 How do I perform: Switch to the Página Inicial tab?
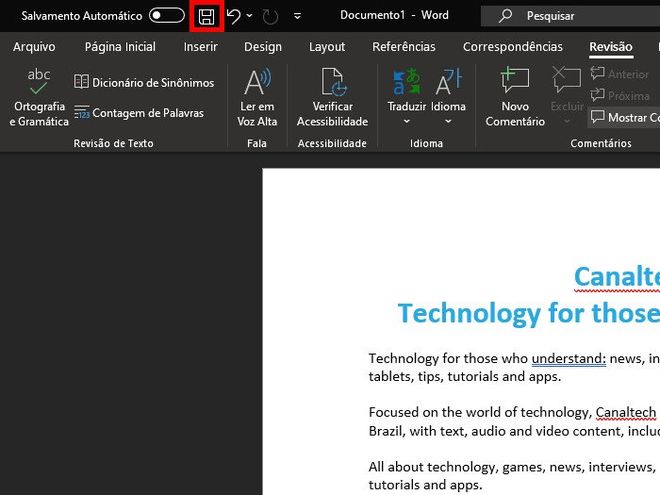[x=120, y=46]
